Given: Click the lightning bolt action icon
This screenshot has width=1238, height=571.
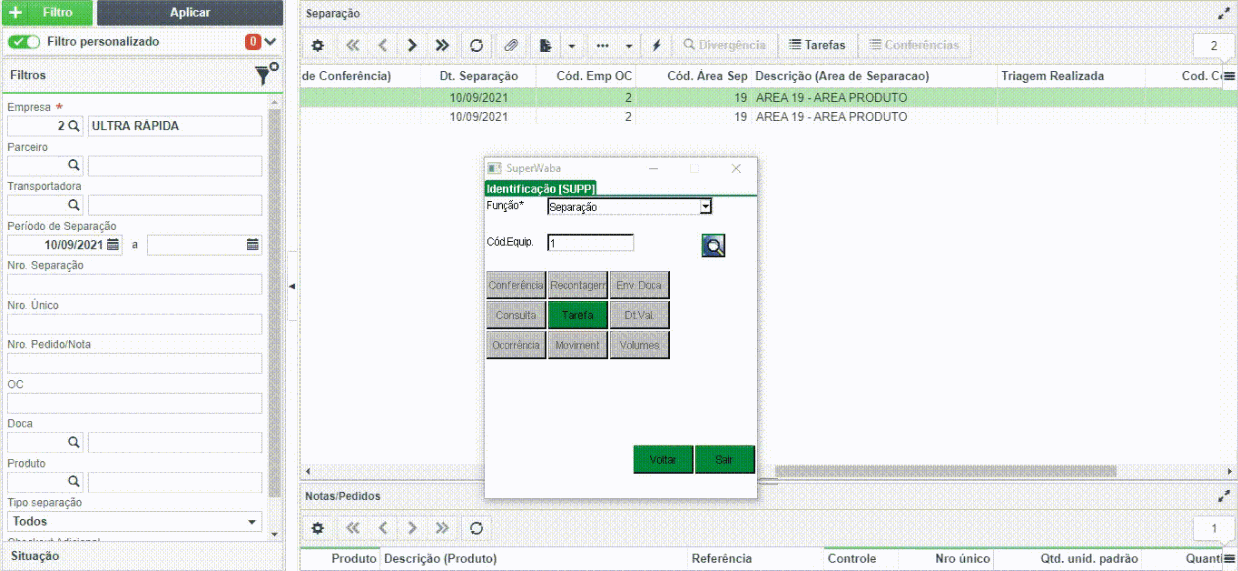Looking at the screenshot, I should point(657,45).
